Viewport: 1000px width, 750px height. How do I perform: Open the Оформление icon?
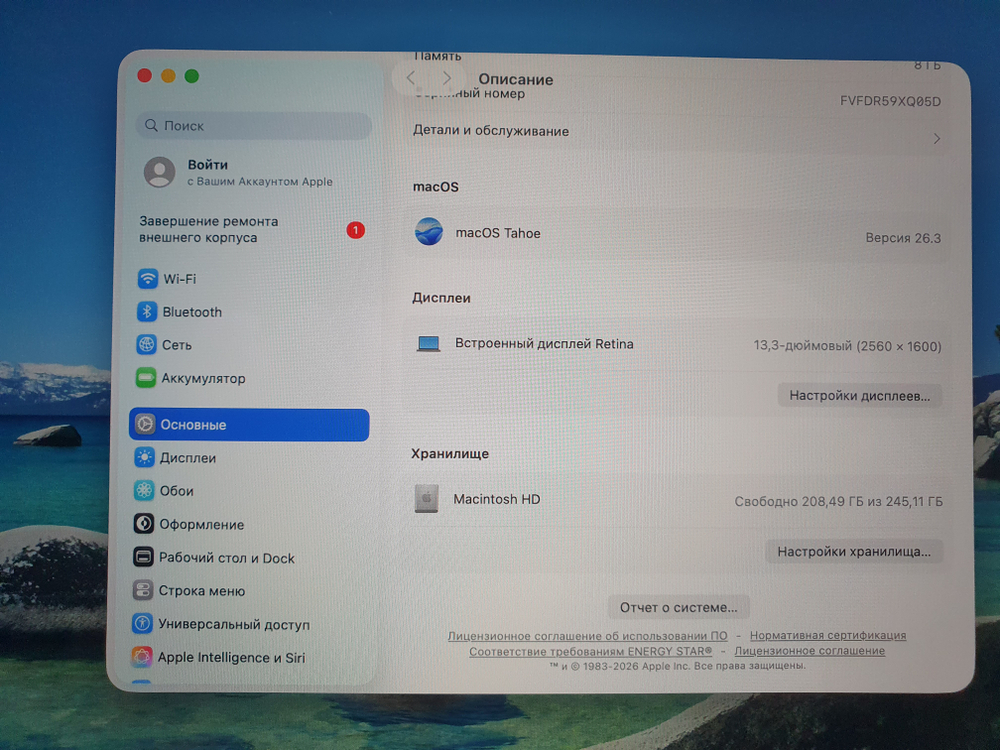(x=143, y=524)
